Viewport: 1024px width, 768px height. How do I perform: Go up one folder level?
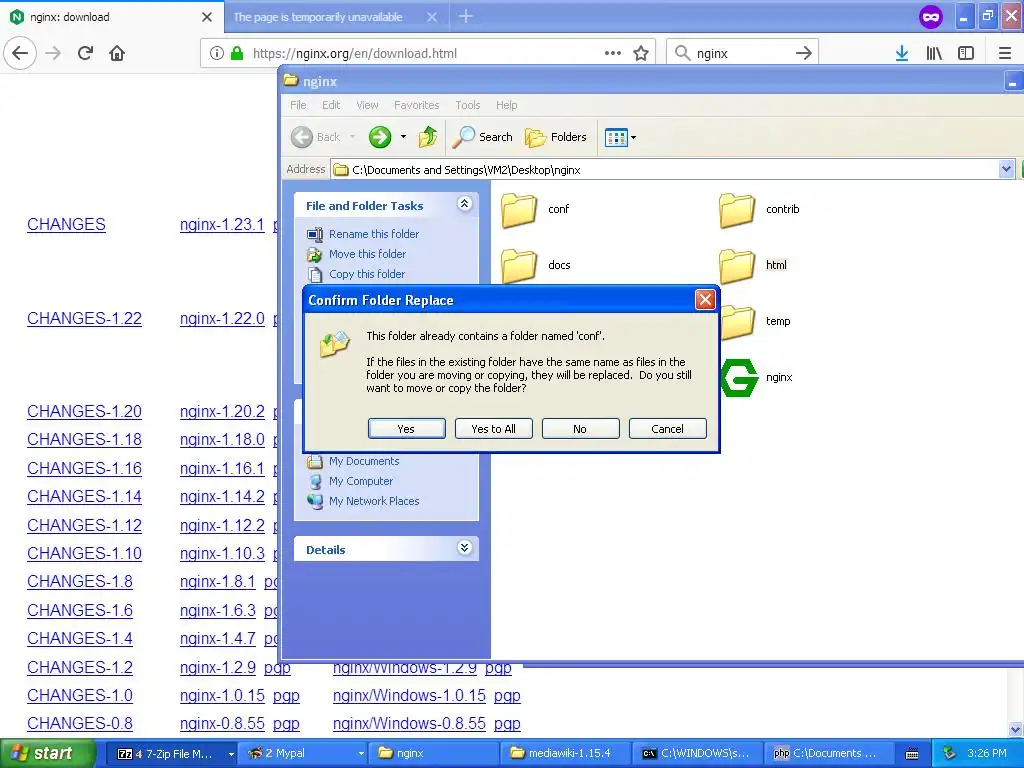click(x=428, y=137)
